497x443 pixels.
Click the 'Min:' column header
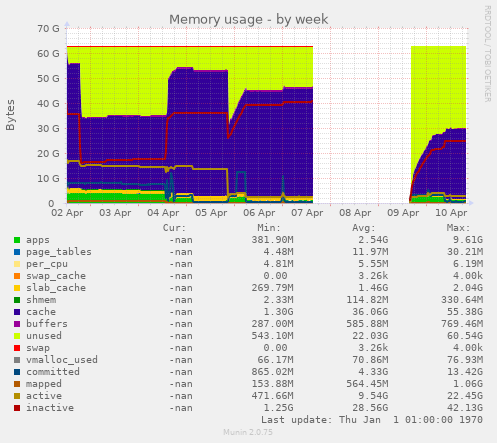(269, 228)
